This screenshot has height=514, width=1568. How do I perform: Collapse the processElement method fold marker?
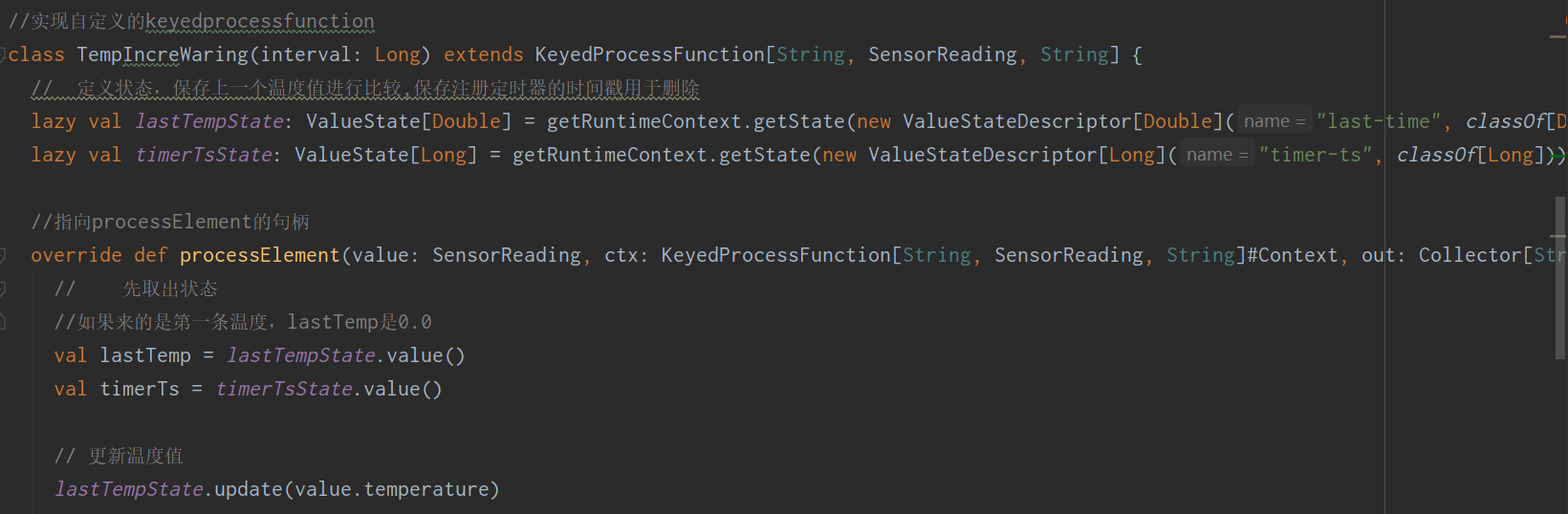[3, 256]
